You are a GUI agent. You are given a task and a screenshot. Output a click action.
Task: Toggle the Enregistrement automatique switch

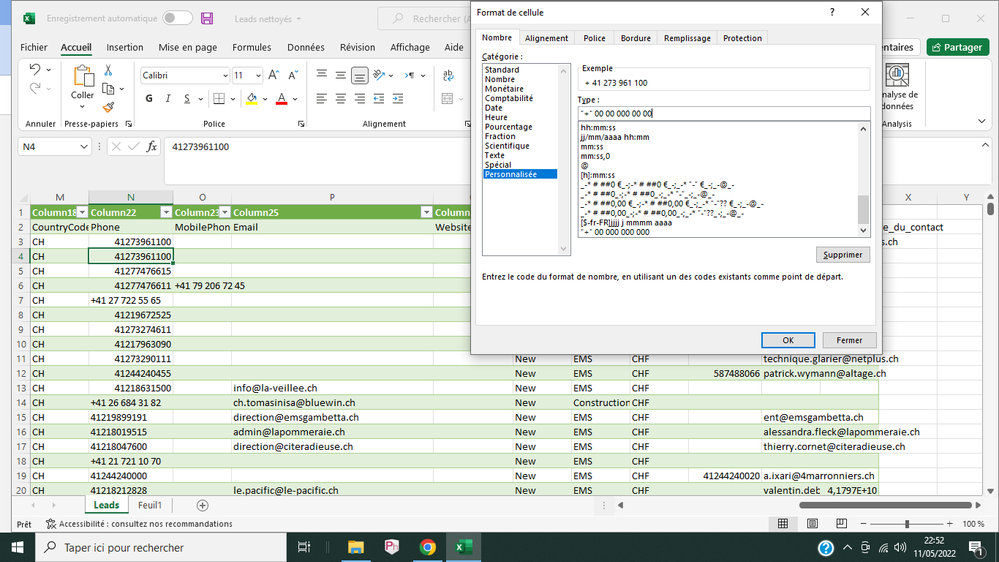click(x=177, y=18)
